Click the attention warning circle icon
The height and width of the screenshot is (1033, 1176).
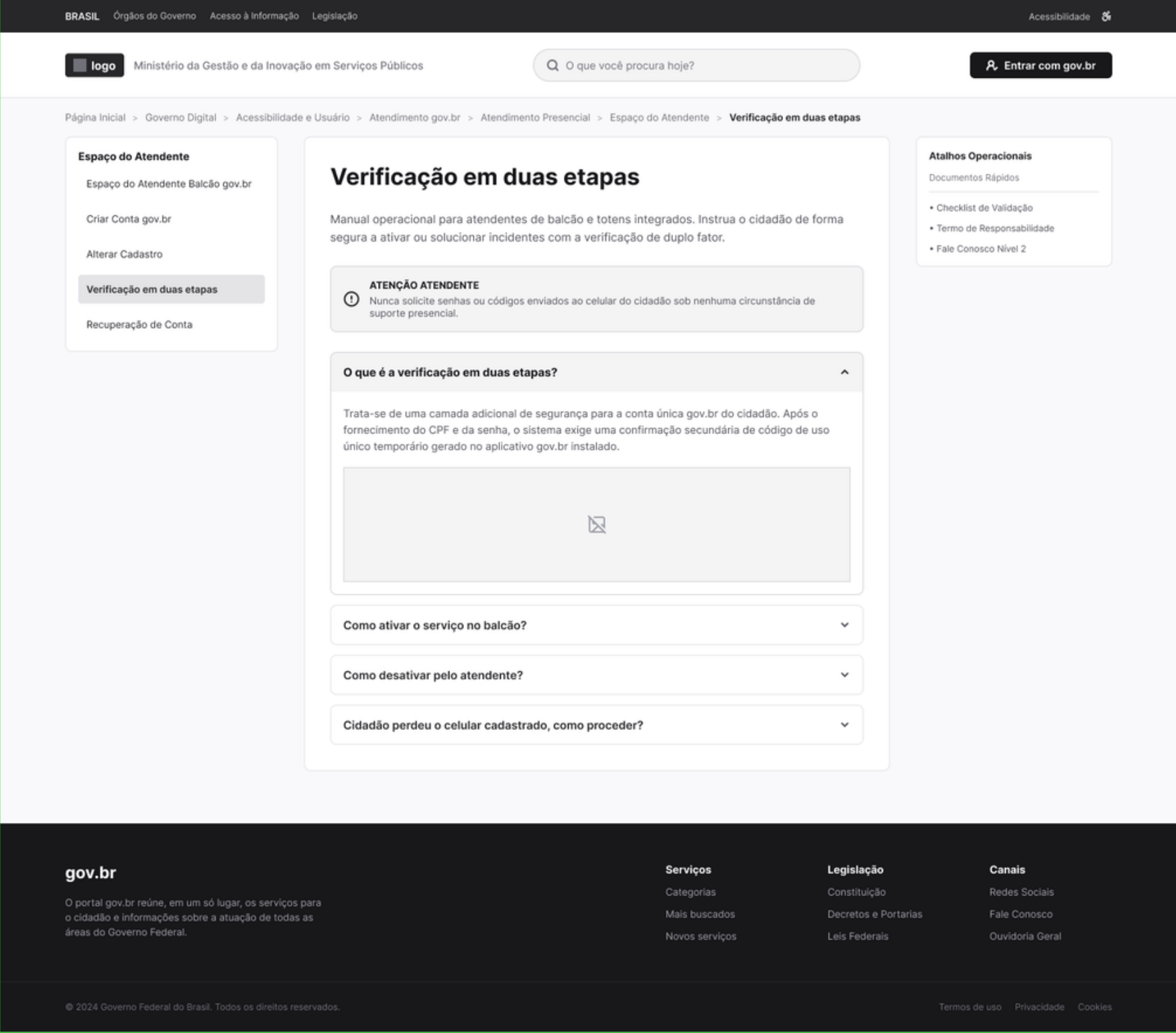point(351,299)
